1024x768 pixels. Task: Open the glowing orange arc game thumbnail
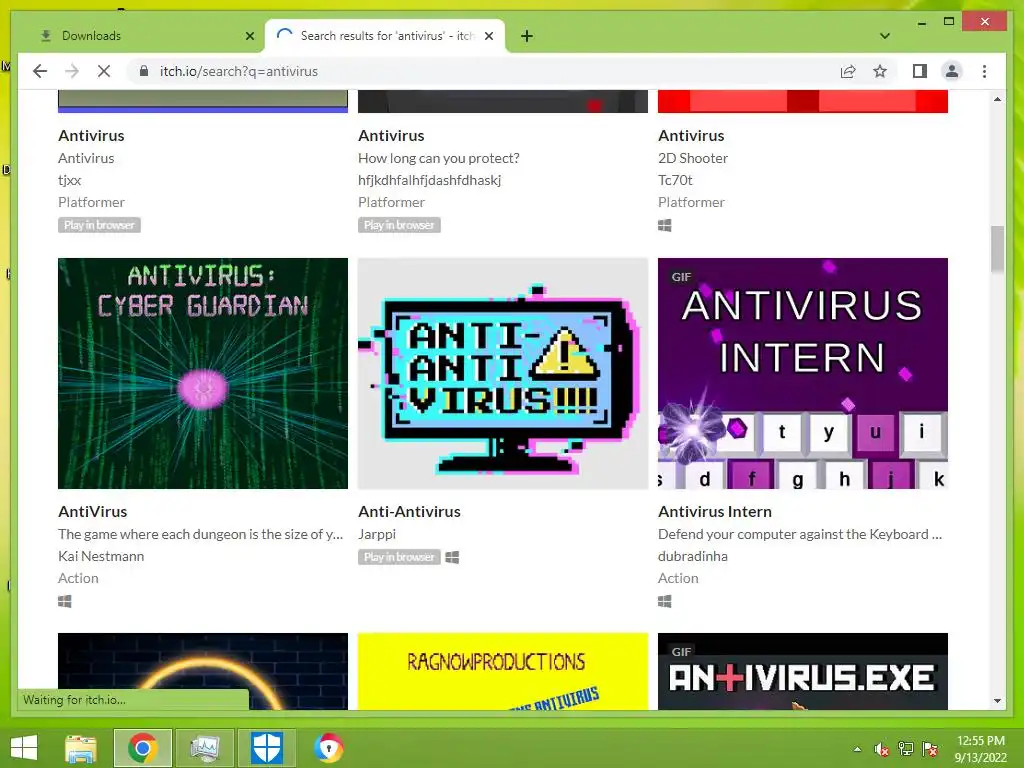pos(202,671)
